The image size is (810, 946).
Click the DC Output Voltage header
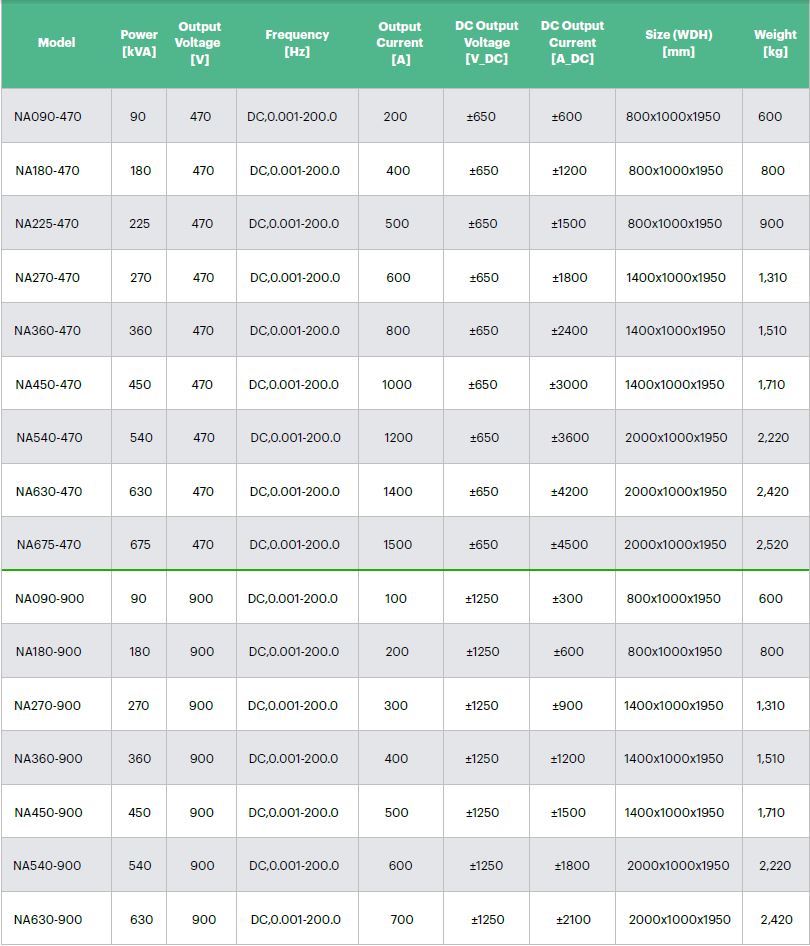tap(486, 43)
